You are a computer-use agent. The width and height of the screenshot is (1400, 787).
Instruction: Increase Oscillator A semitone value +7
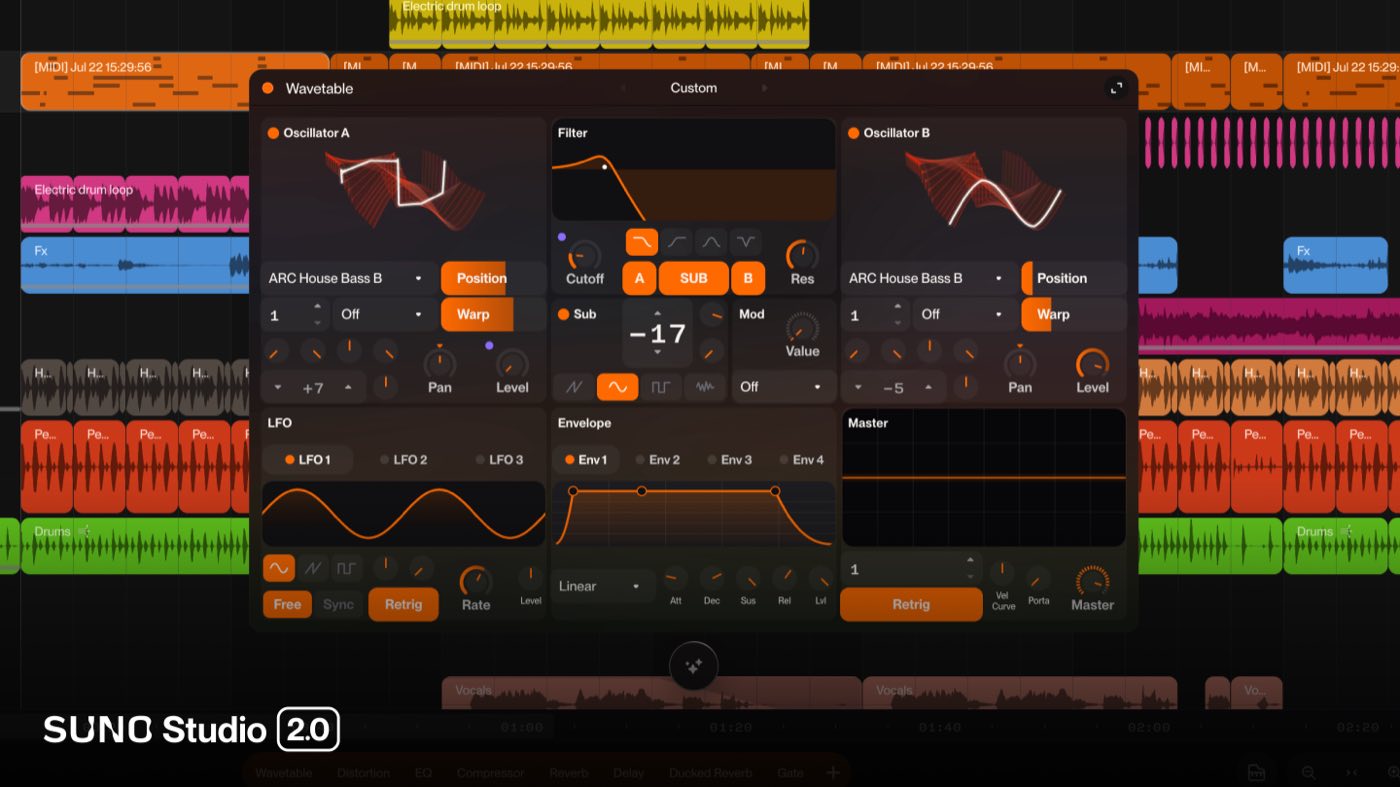point(349,387)
